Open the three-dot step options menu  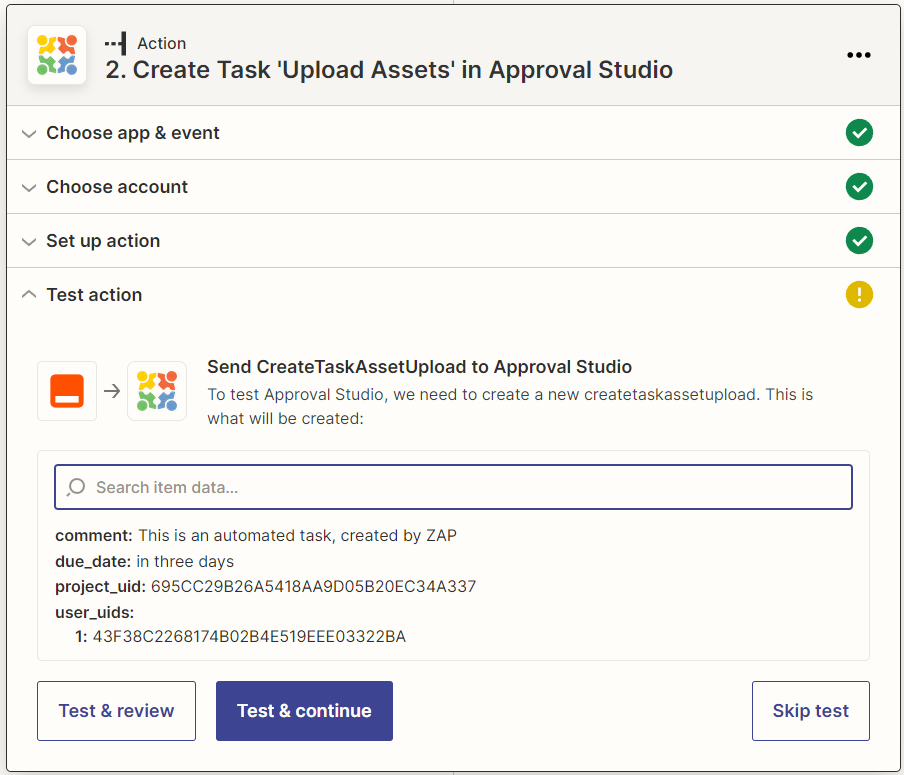click(x=858, y=56)
